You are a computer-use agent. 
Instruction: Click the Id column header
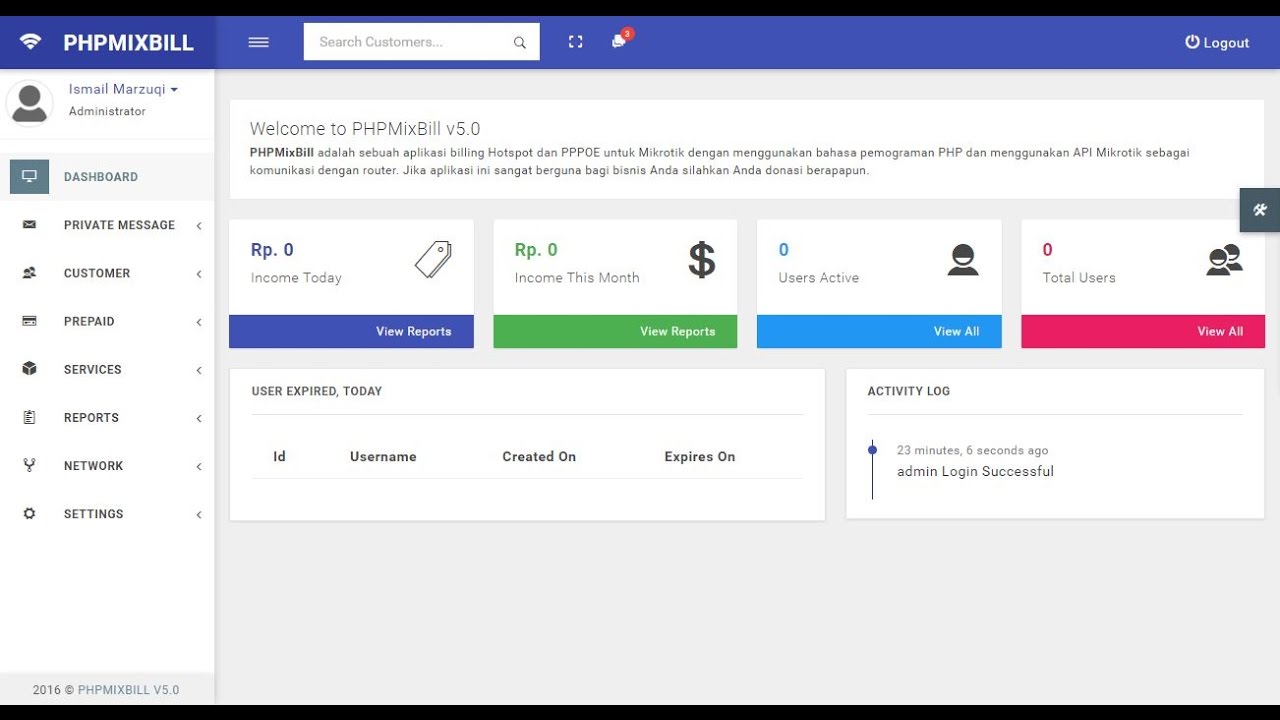pyautogui.click(x=279, y=456)
